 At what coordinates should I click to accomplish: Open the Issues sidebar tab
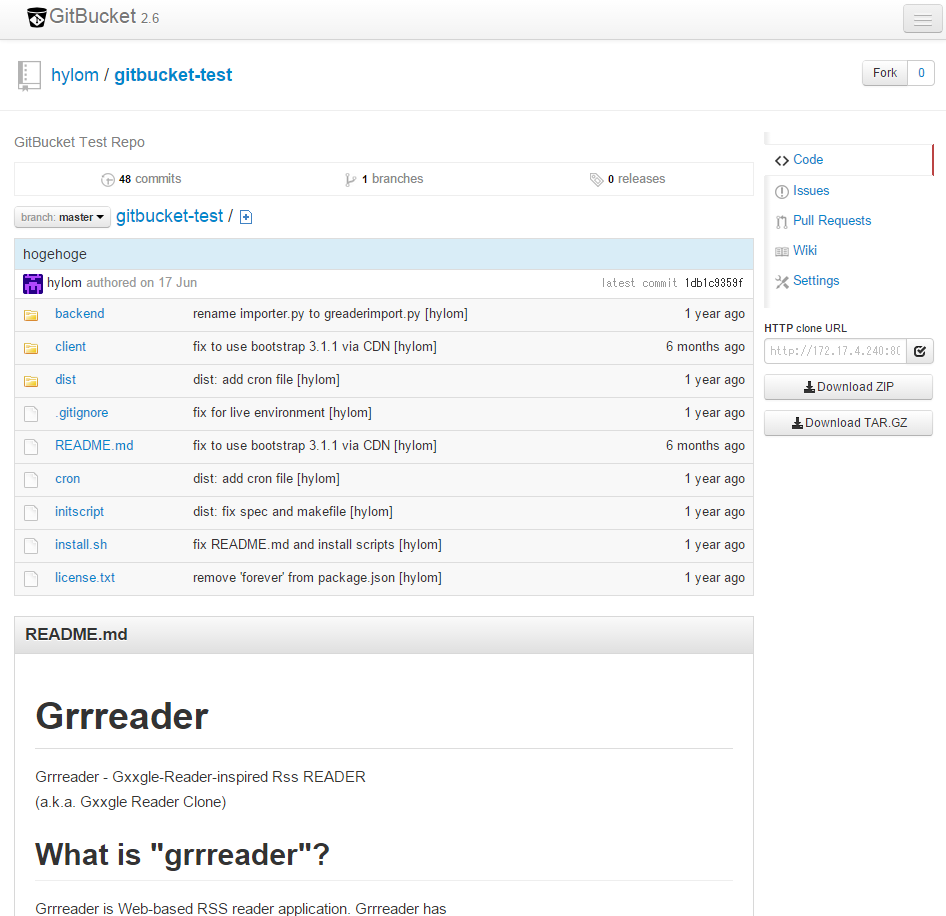810,191
